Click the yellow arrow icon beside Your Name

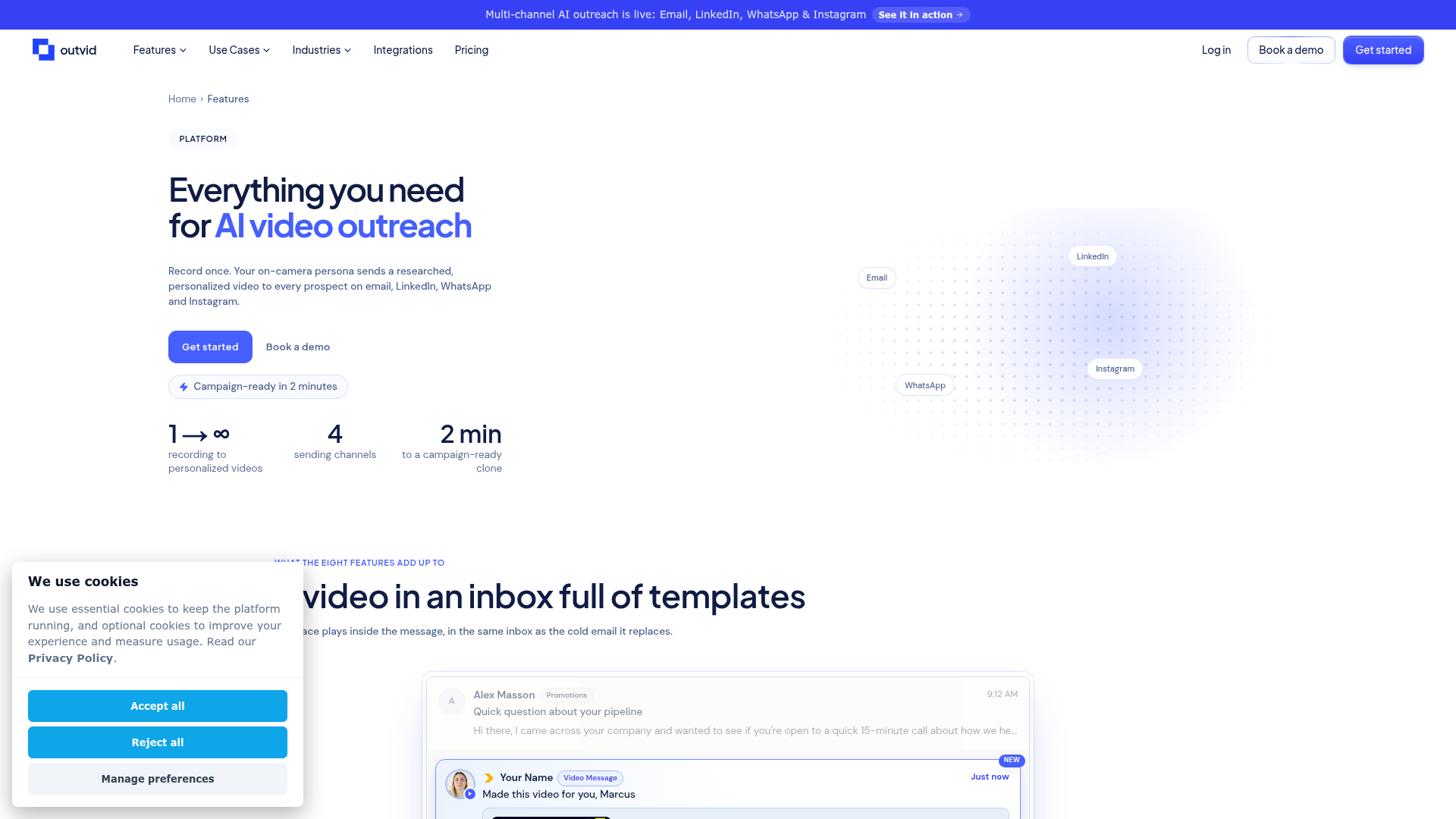pyautogui.click(x=489, y=778)
